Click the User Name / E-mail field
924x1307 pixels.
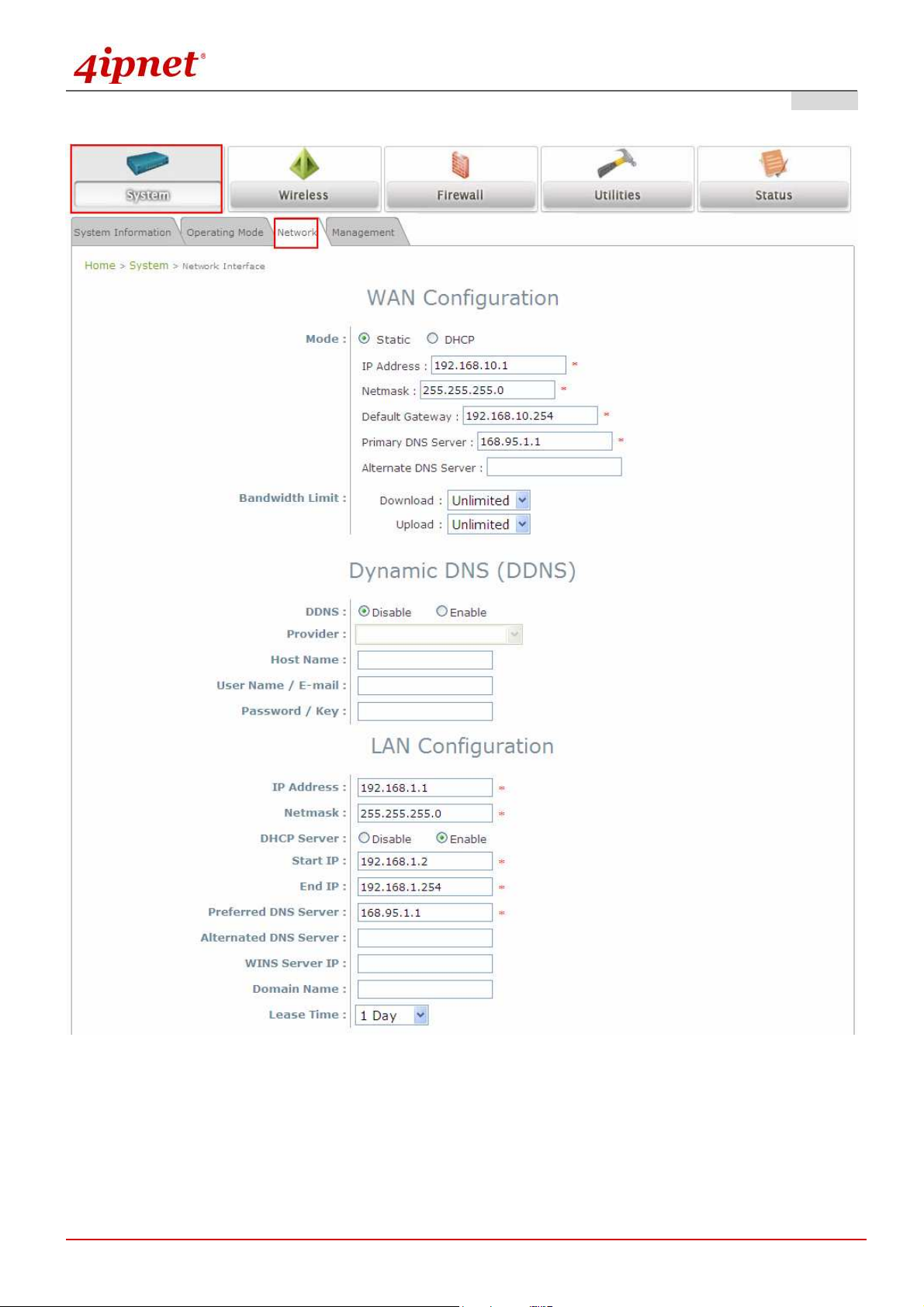point(425,686)
